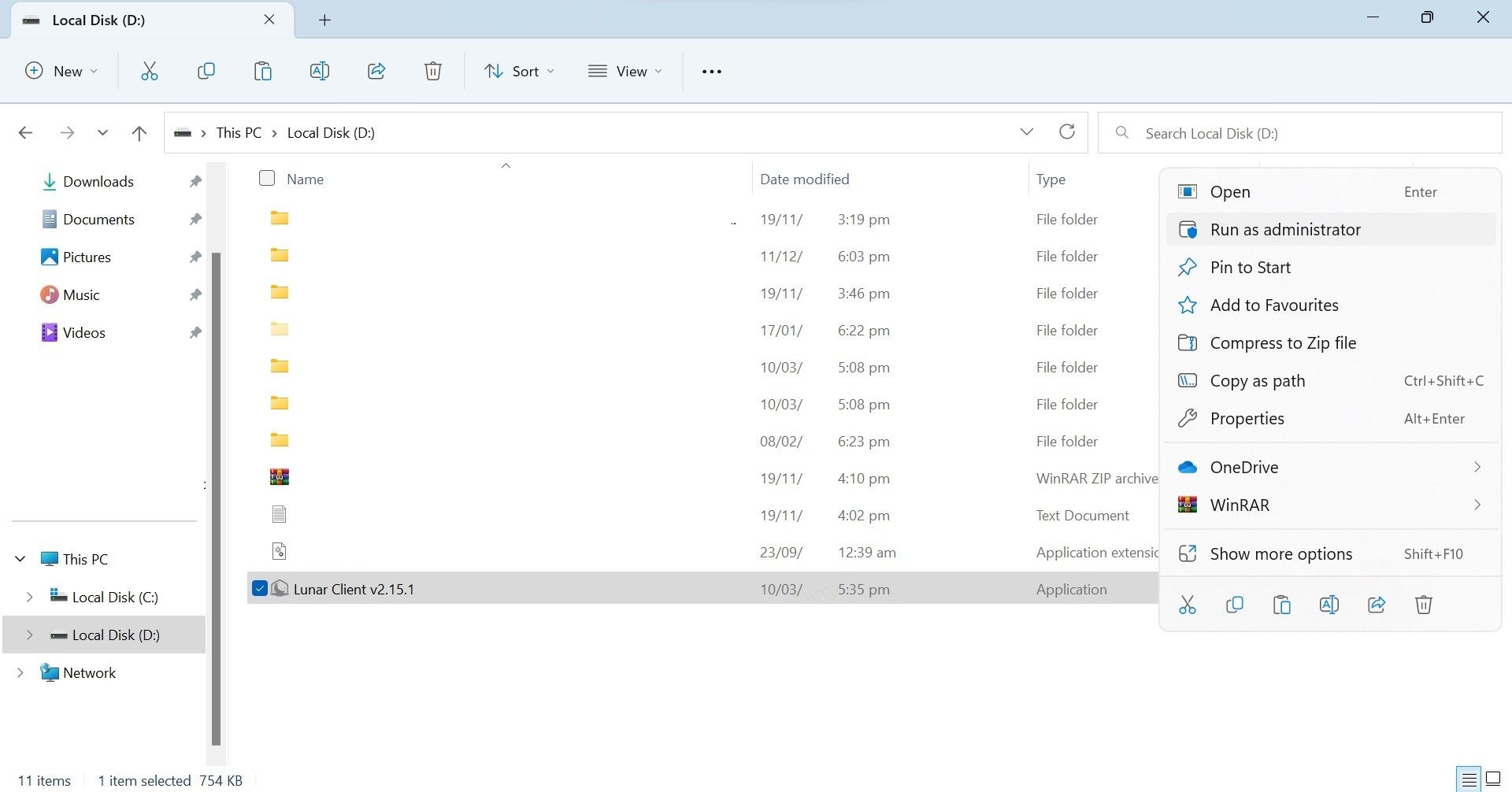The image size is (1512, 792).
Task: Tick the select-all checkbox beside Name
Action: point(267,179)
